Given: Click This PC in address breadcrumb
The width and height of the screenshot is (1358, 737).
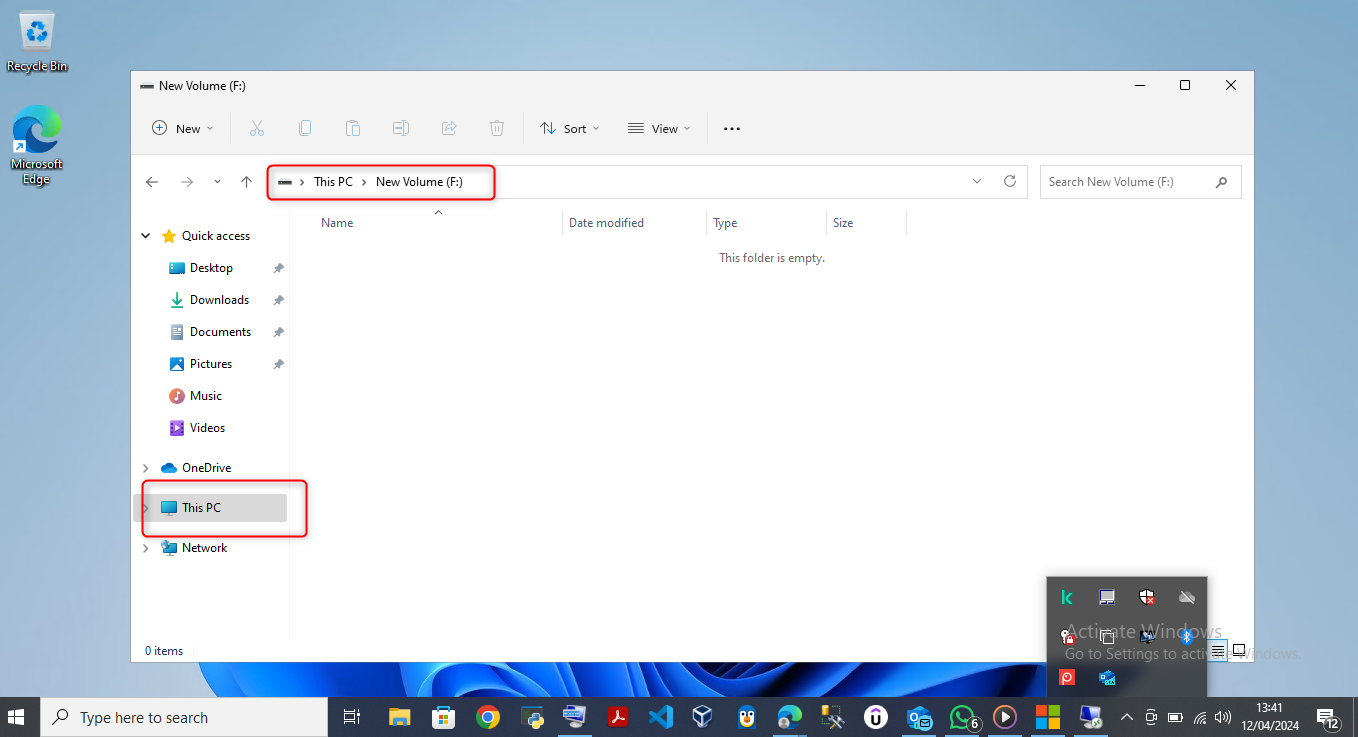Looking at the screenshot, I should coord(333,182).
